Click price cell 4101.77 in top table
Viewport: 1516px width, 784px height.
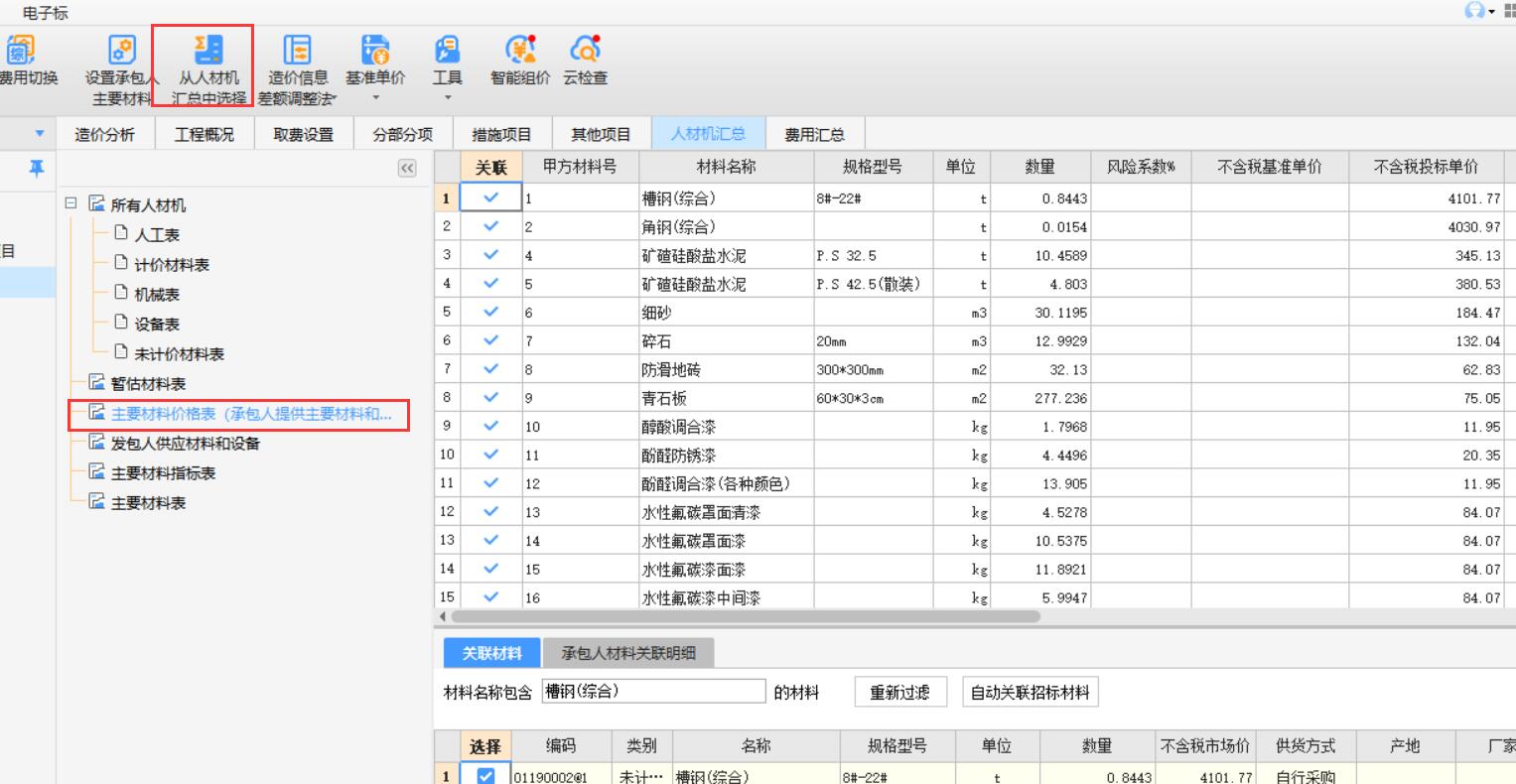(1426, 198)
